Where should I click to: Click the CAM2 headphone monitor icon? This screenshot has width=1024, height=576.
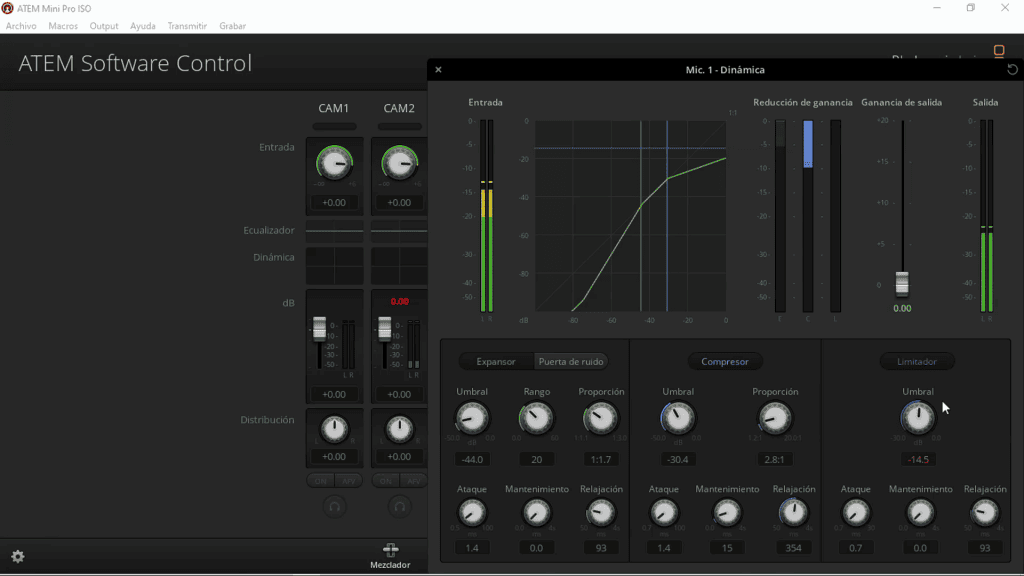(400, 507)
